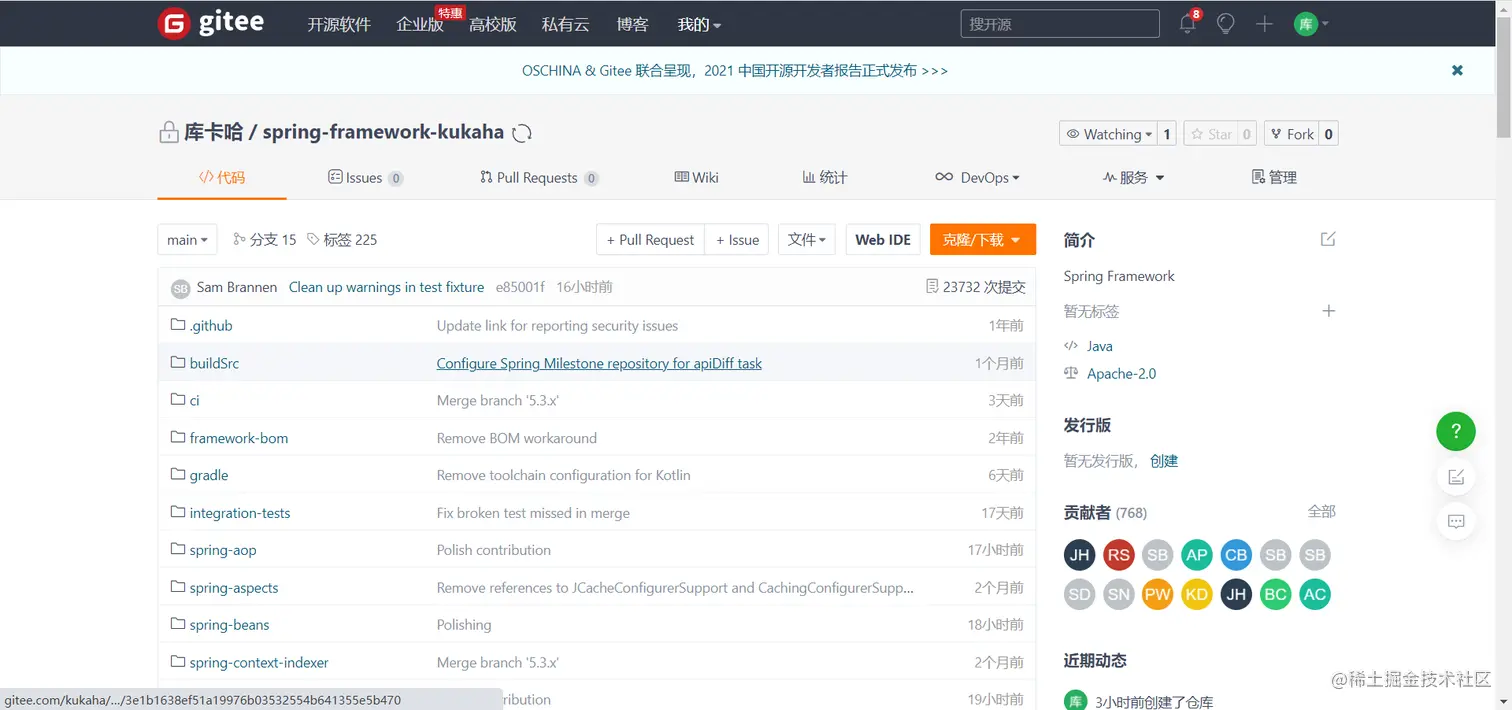This screenshot has height=710, width=1512.
Task: Open the 文件 dropdown
Action: click(x=807, y=239)
